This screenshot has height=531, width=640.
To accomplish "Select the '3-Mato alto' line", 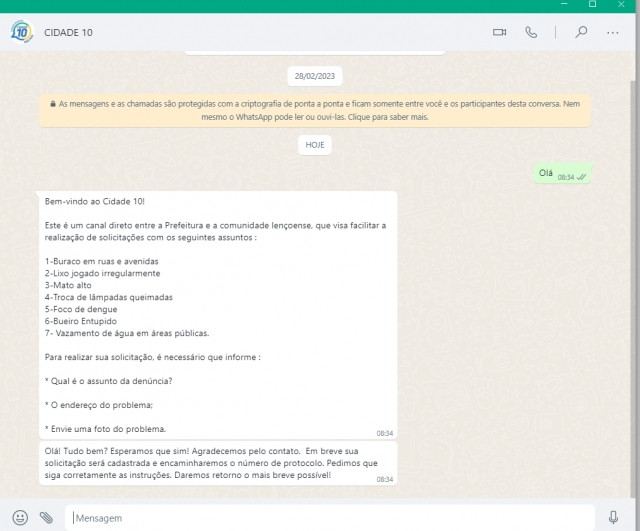I will [68, 285].
